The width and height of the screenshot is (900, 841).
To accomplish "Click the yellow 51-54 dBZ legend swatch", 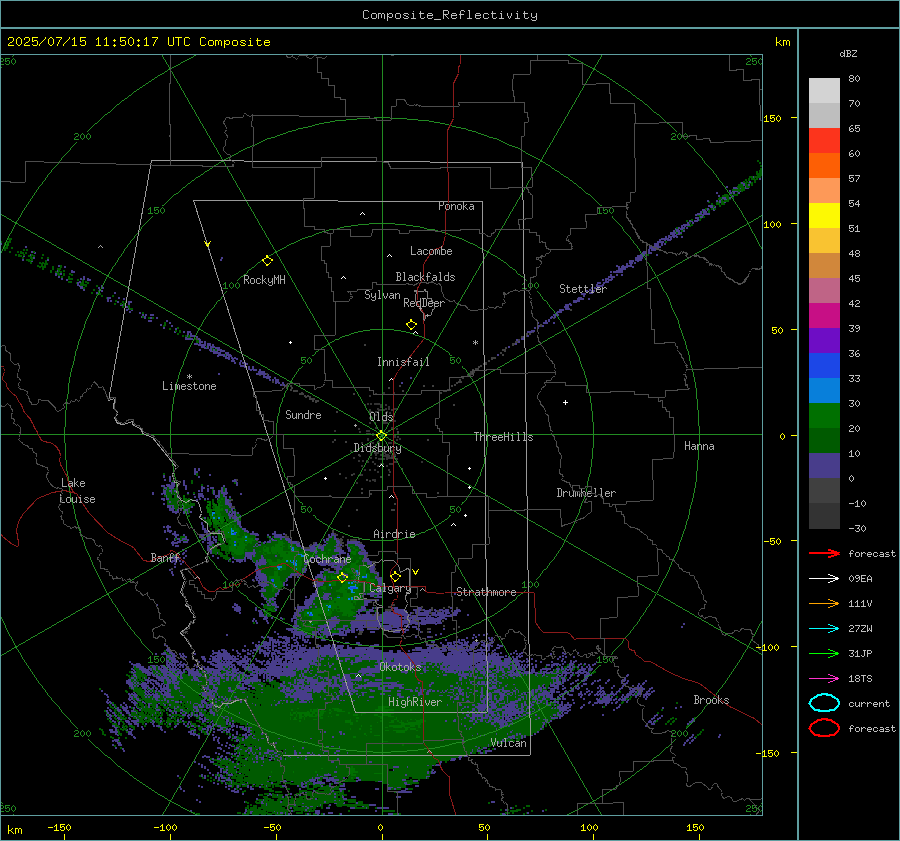I will 824,216.
